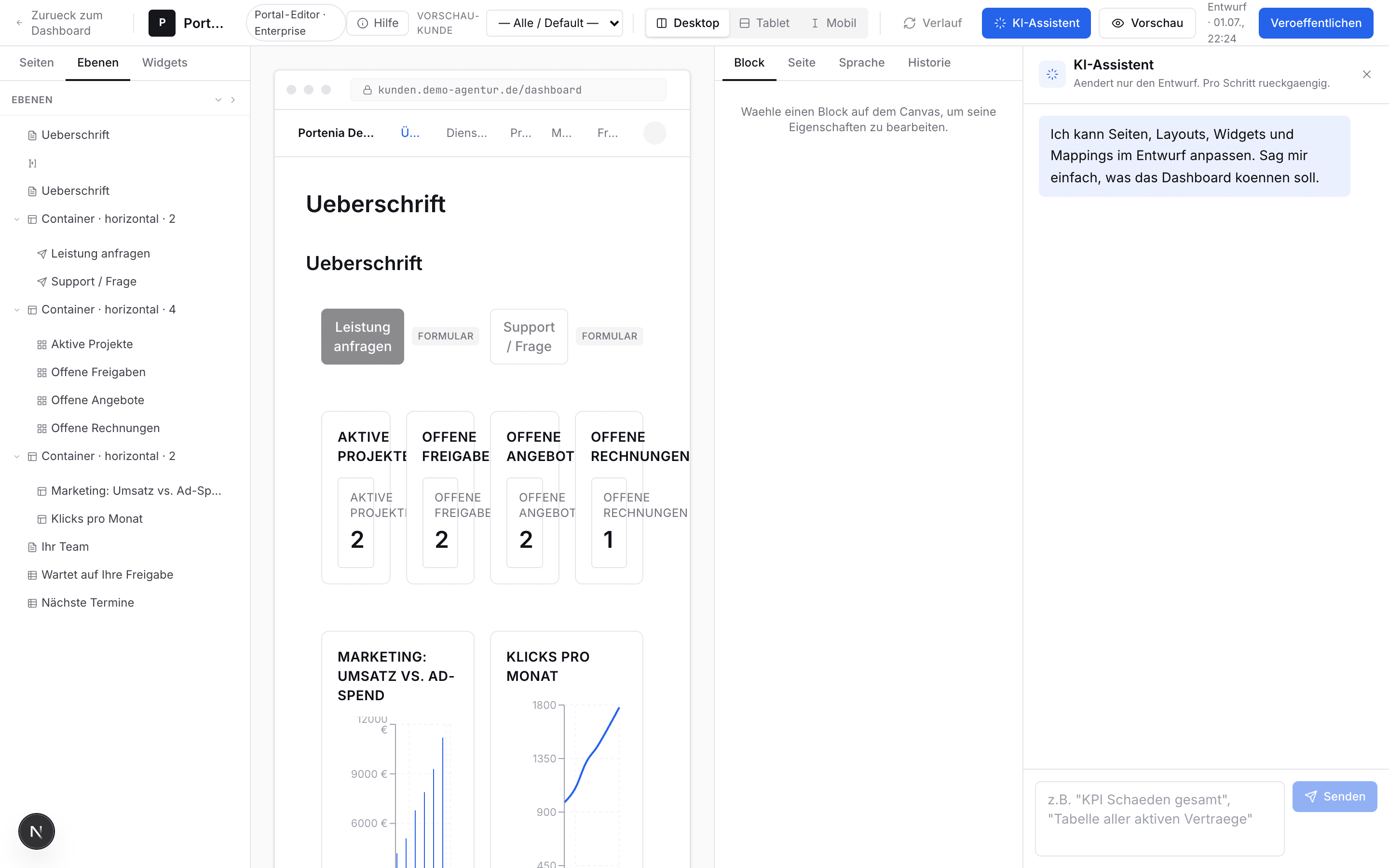Click the Leistung anfragen button on canvas
The image size is (1389, 868).
point(362,337)
